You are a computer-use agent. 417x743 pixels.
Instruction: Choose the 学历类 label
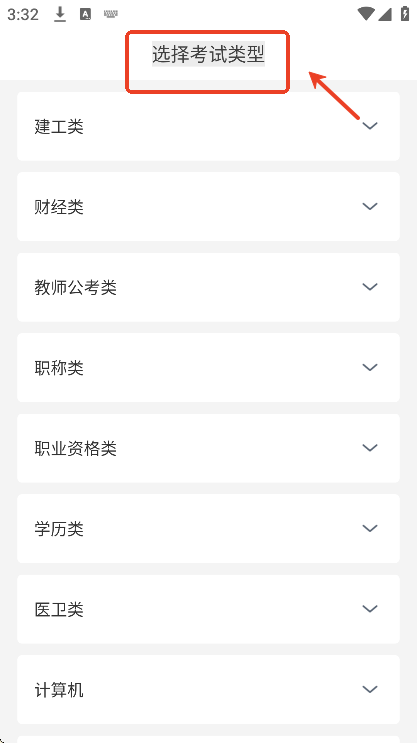point(59,529)
